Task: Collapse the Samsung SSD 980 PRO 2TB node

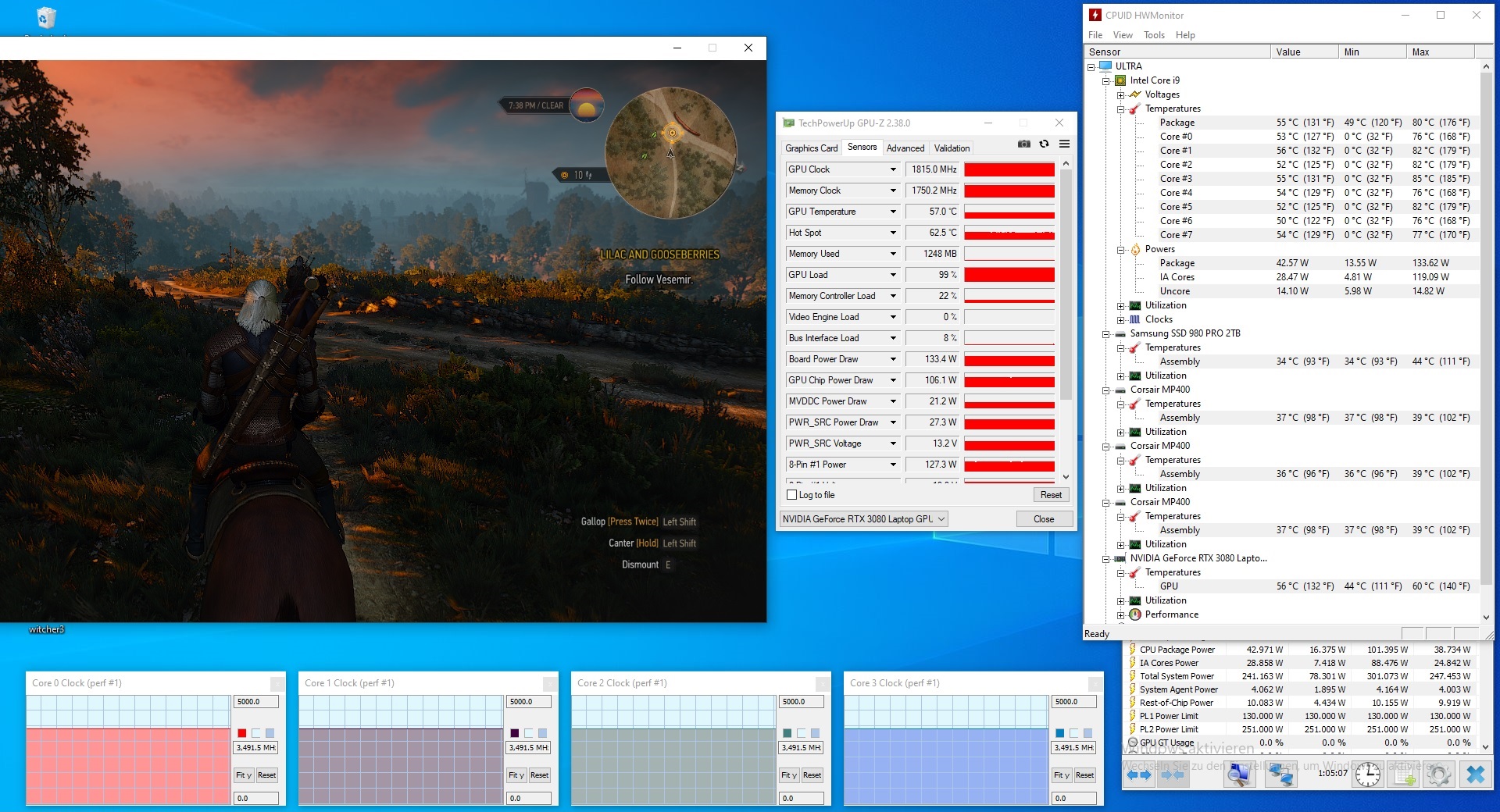Action: [x=1105, y=334]
